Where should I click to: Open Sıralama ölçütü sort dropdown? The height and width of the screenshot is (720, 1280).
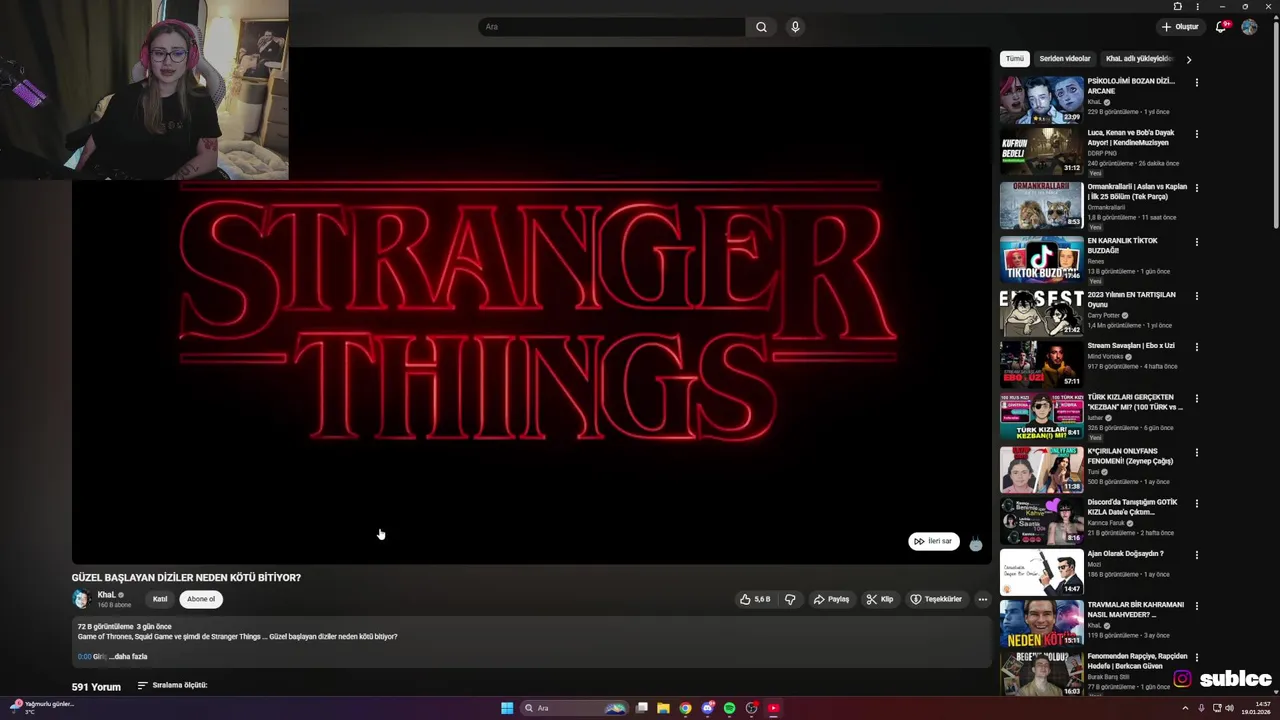tap(172, 685)
